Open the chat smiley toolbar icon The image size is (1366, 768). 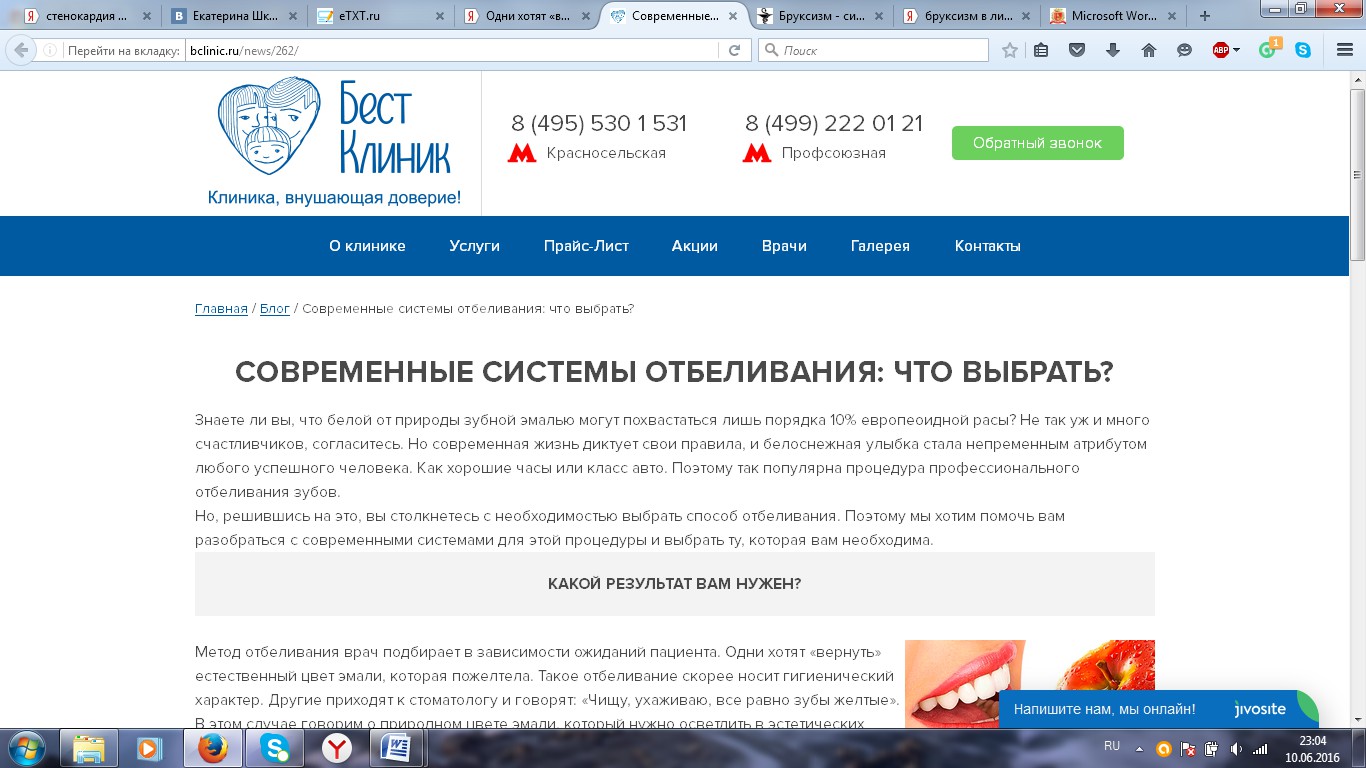coord(1185,50)
